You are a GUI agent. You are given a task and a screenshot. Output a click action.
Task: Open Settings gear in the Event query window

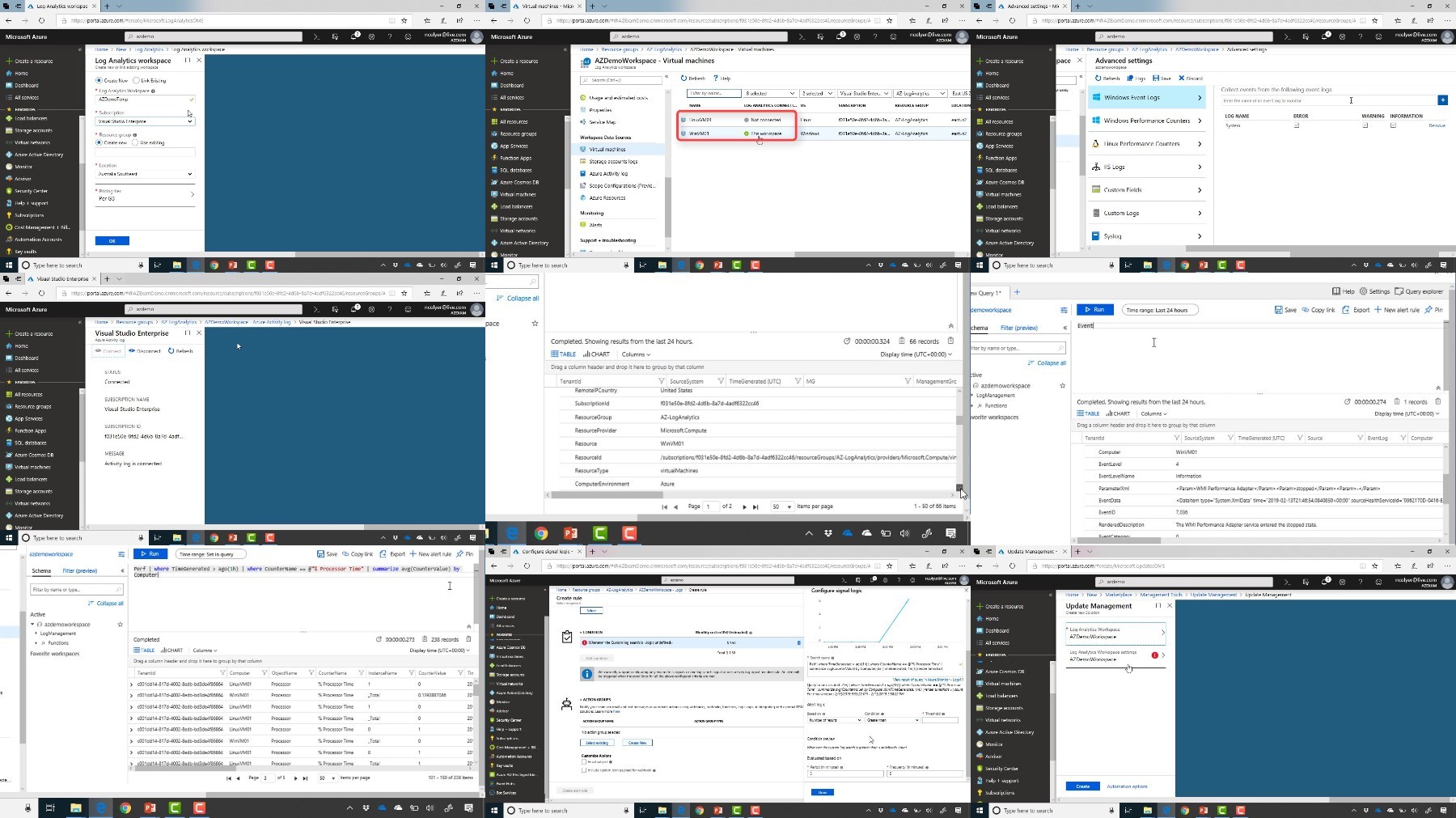coord(1374,291)
